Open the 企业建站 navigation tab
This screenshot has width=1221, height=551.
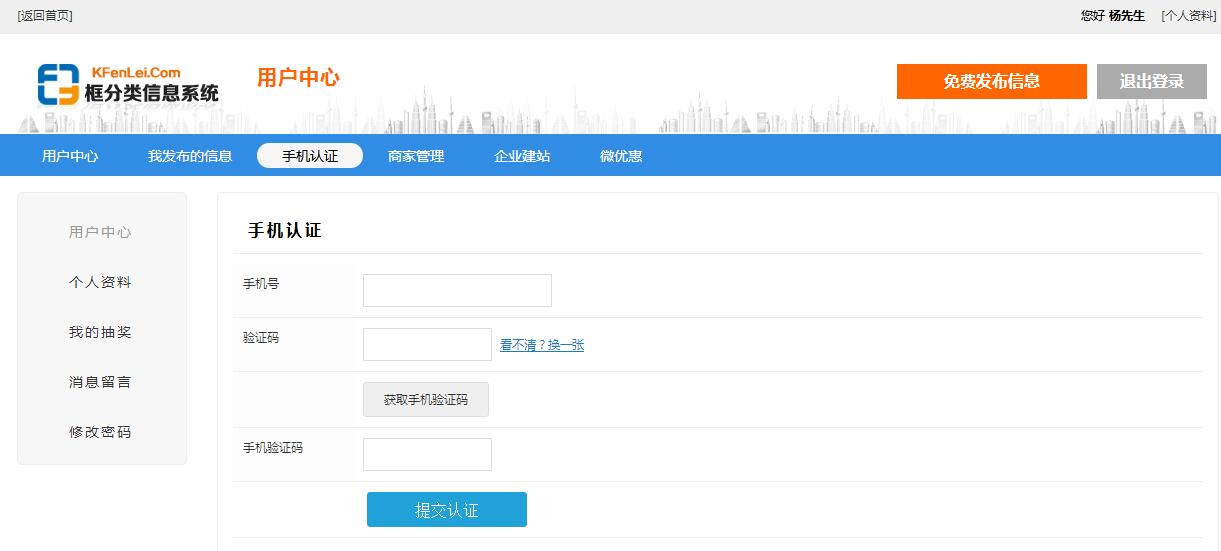tap(522, 156)
